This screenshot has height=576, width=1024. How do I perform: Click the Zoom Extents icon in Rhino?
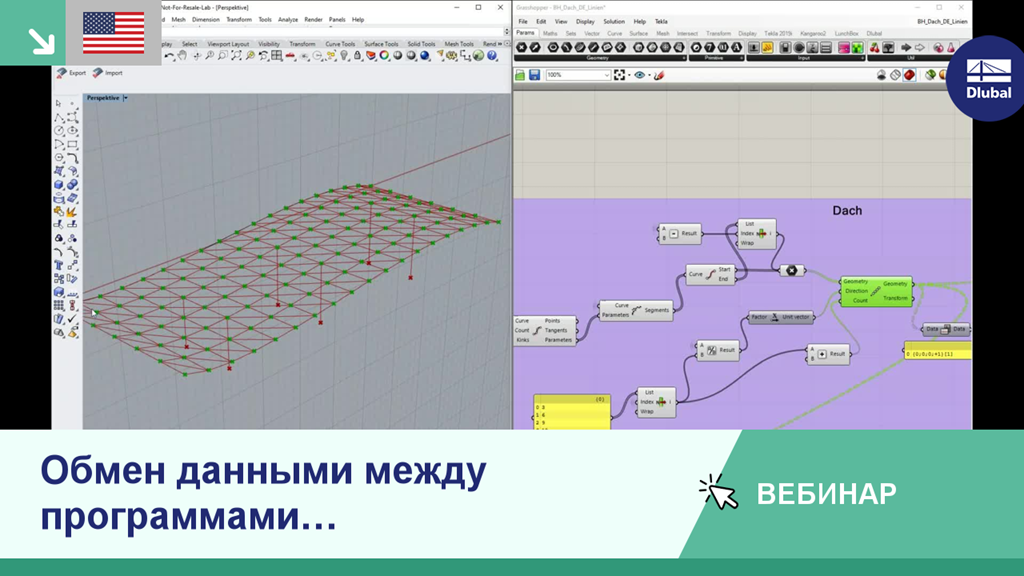click(x=236, y=56)
